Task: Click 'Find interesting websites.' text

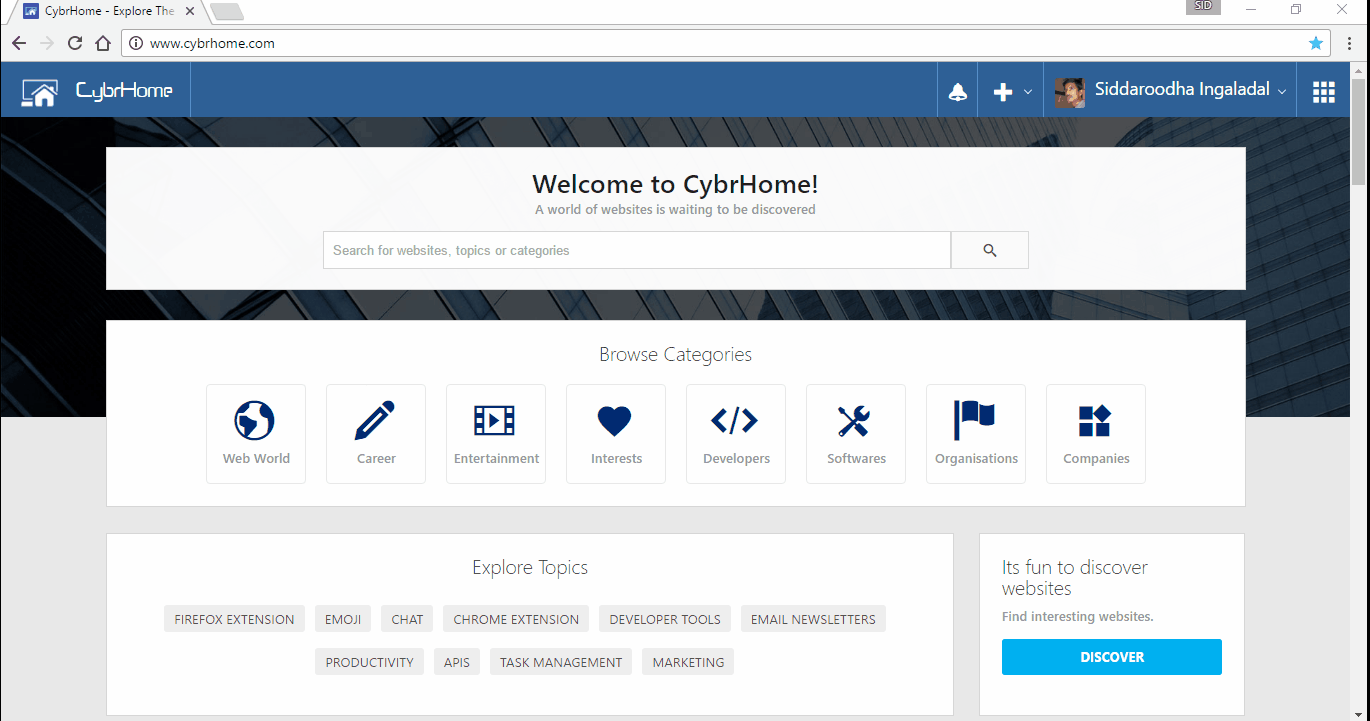Action: [1078, 616]
